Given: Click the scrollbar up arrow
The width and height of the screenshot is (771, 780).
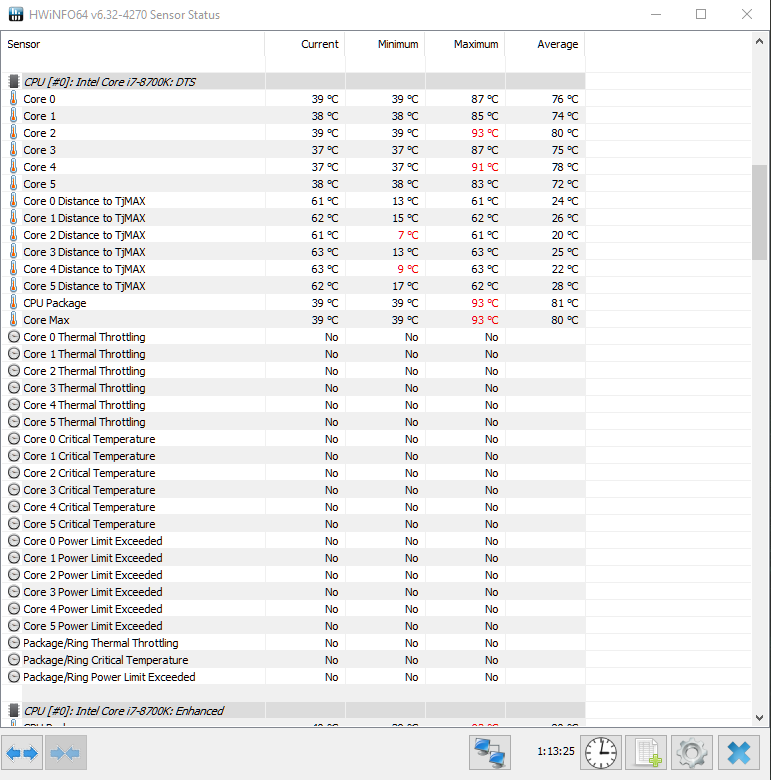Looking at the screenshot, I should 759,41.
